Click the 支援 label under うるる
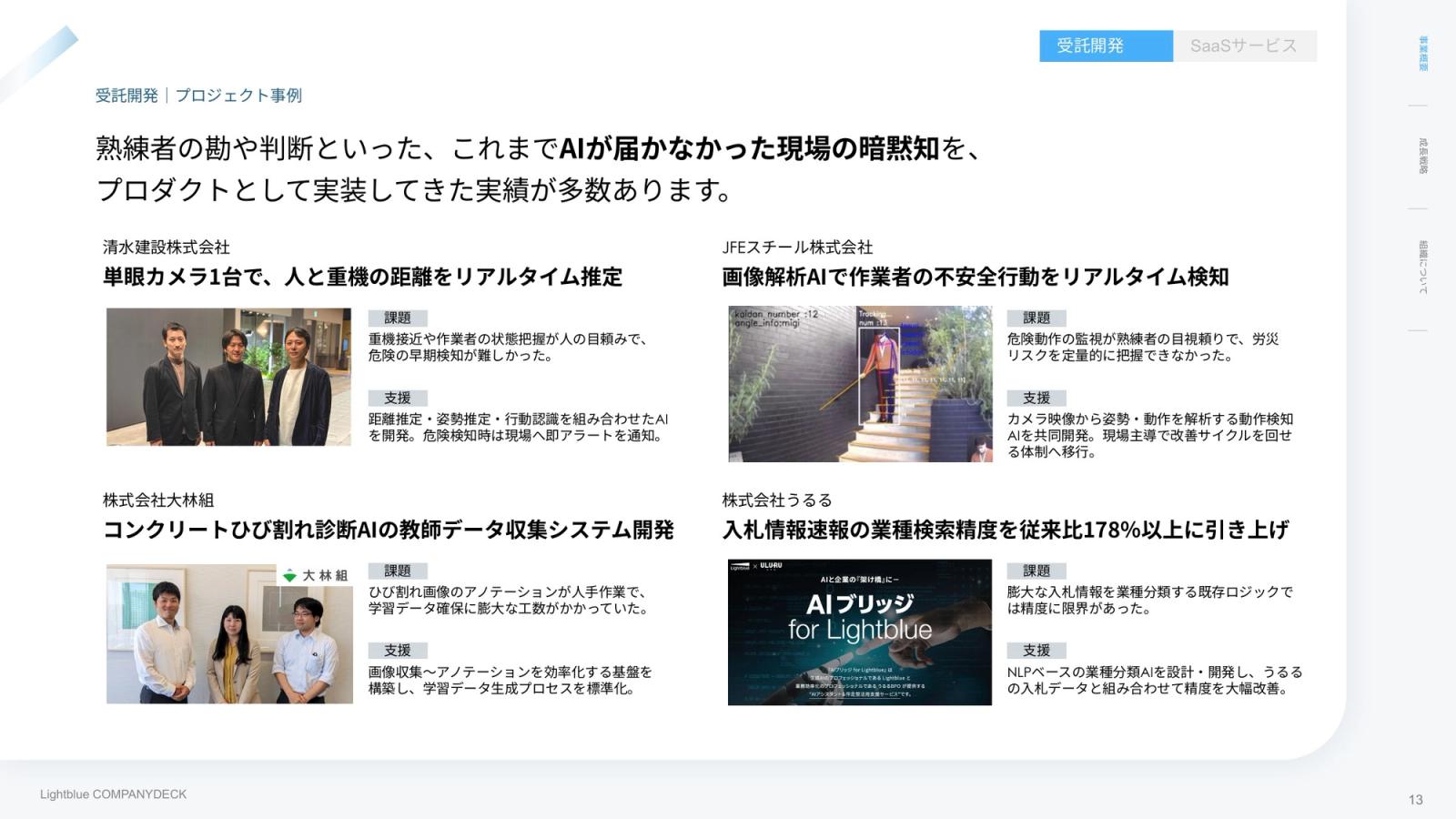Screen dimensions: 1456x819 click(x=1036, y=651)
